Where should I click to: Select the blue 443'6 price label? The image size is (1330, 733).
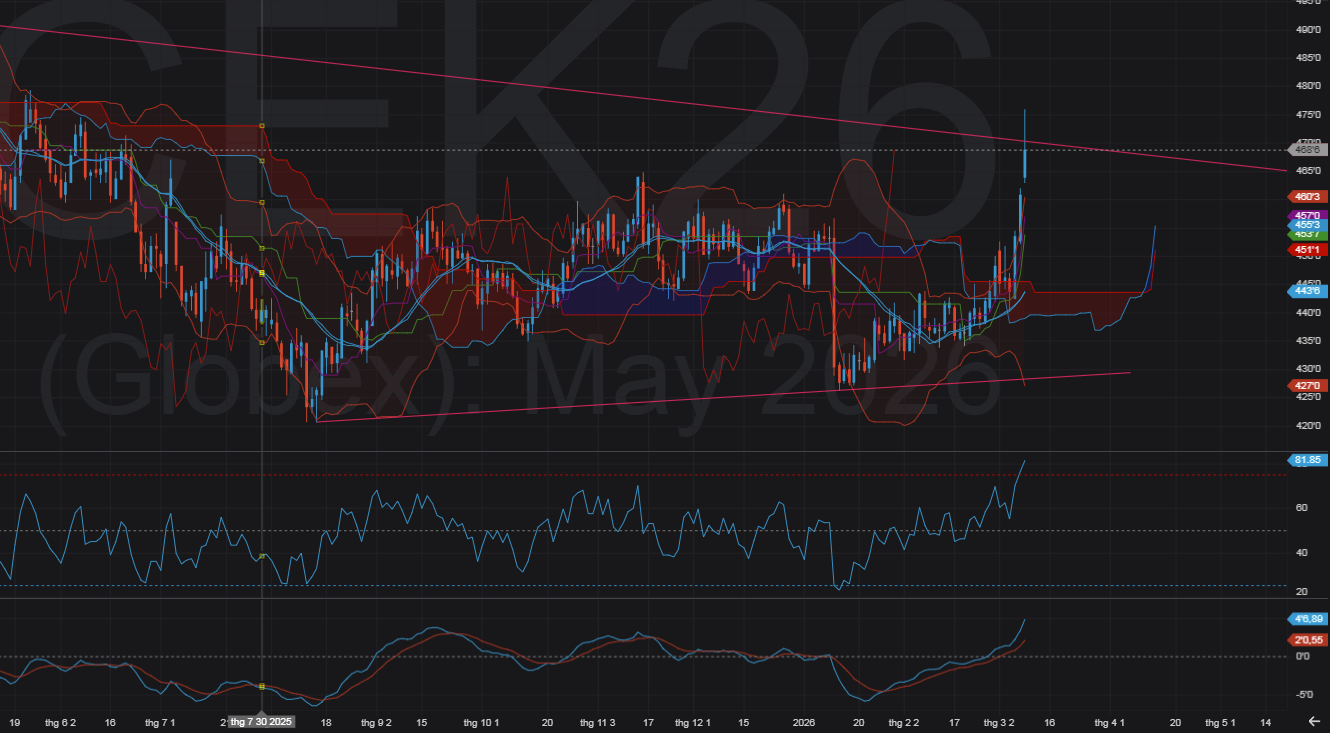point(1306,291)
